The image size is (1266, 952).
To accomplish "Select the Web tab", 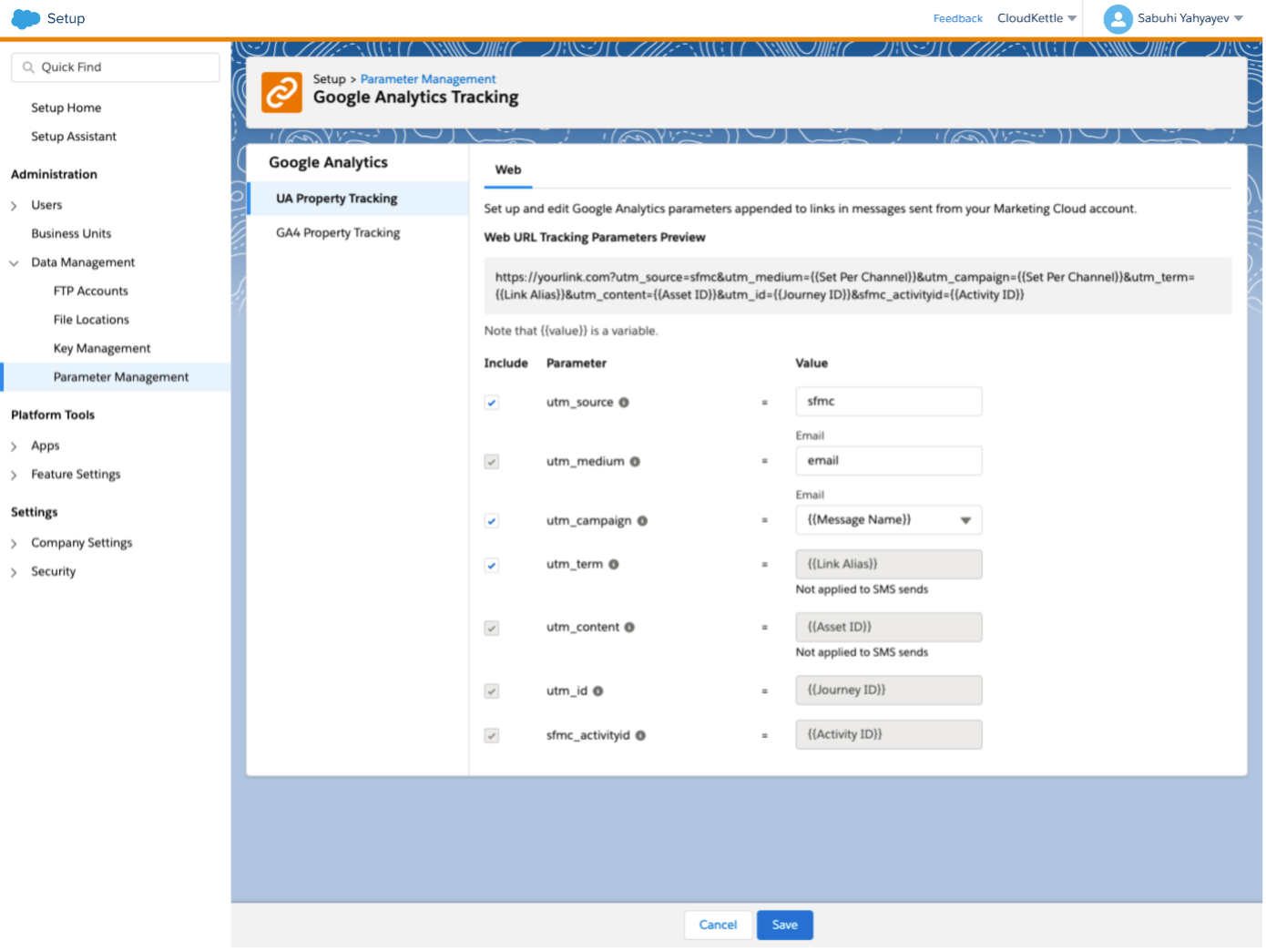I will tap(508, 170).
